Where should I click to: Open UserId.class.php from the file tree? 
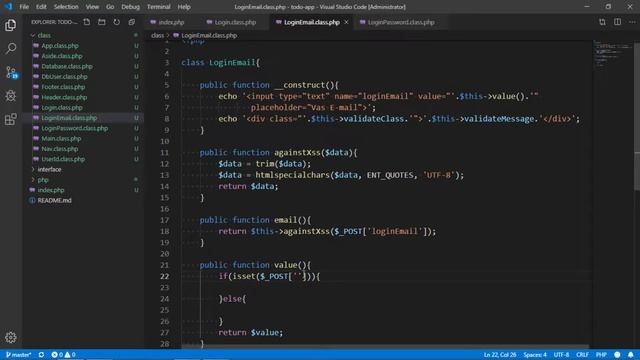click(63, 159)
